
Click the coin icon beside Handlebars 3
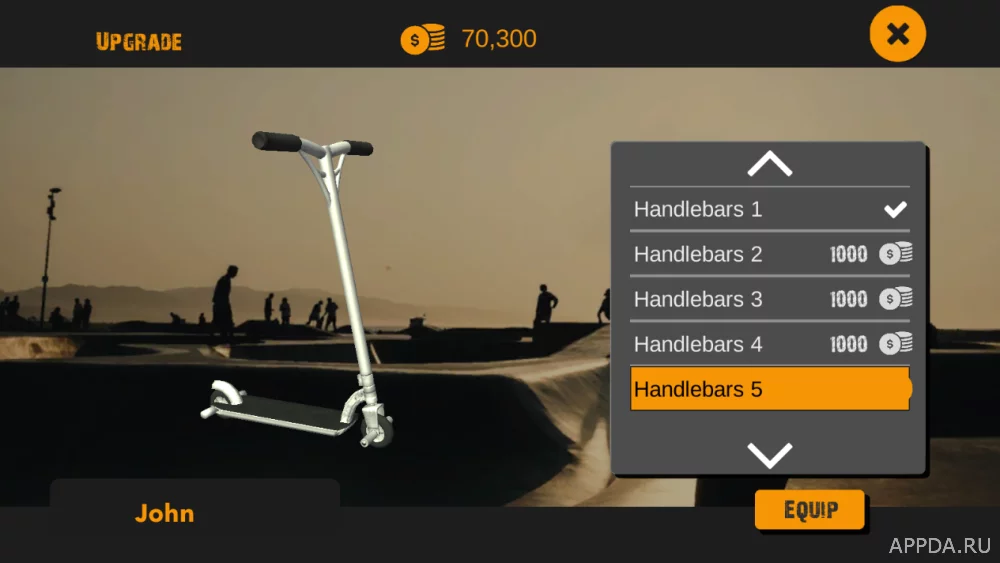(x=895, y=298)
